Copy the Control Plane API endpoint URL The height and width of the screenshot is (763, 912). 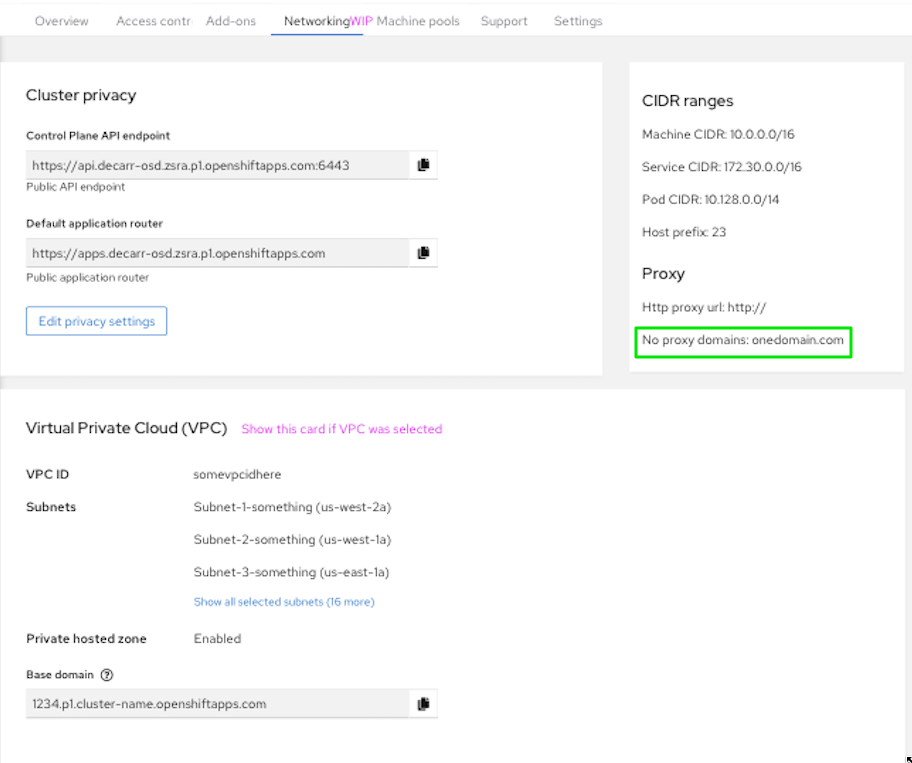tap(423, 165)
